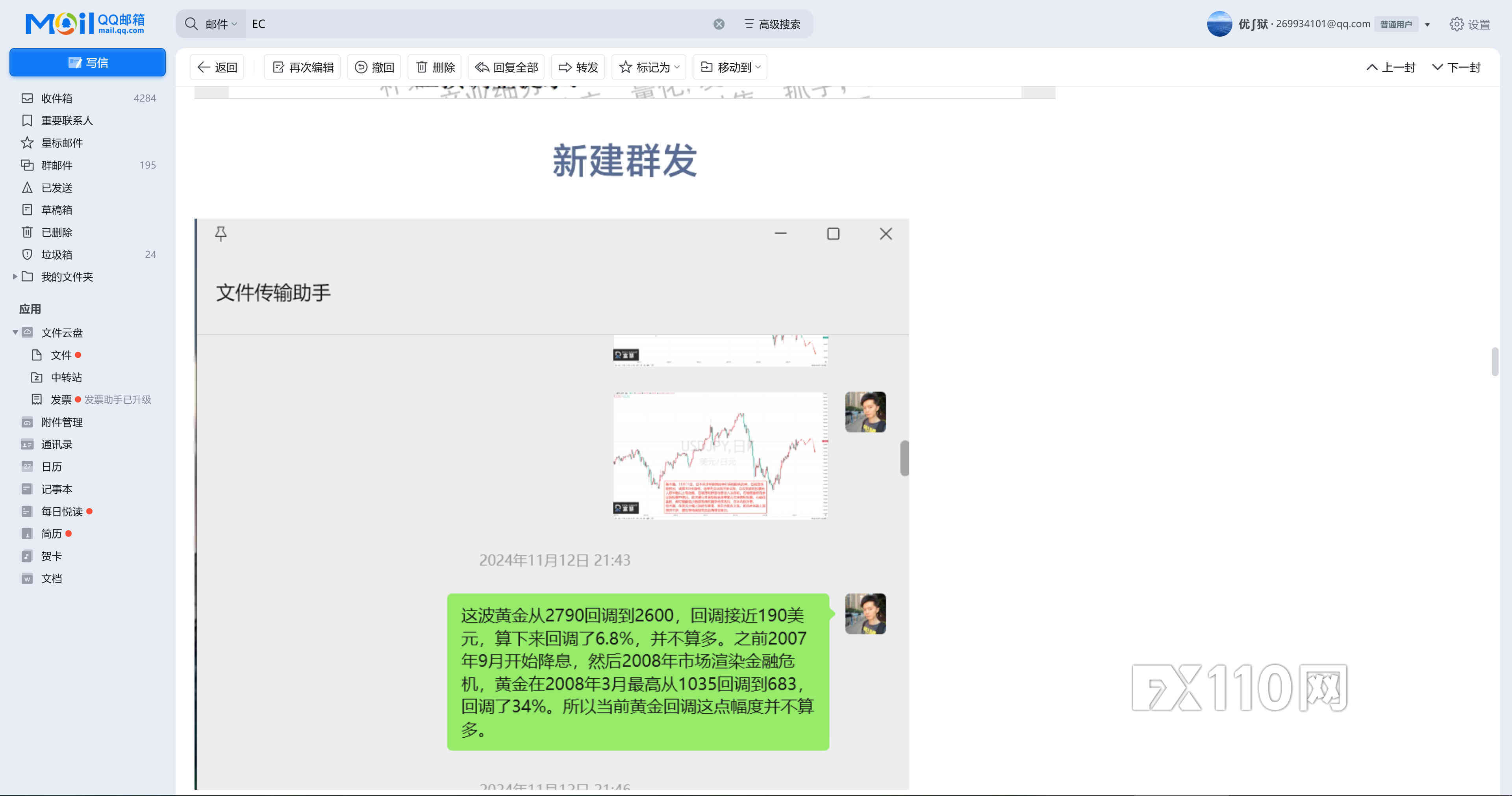Click the 返回 back button

tap(217, 67)
